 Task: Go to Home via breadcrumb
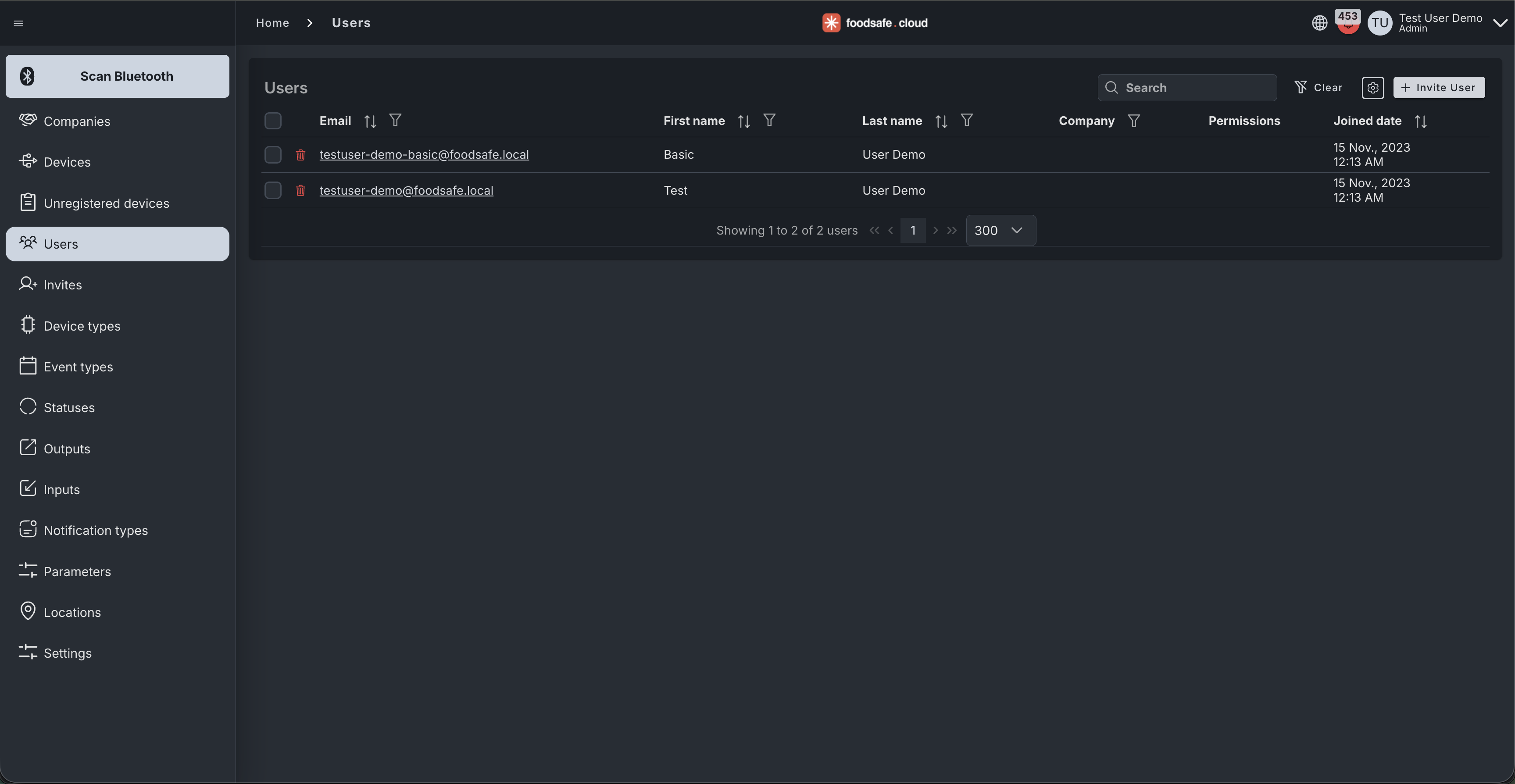(272, 22)
